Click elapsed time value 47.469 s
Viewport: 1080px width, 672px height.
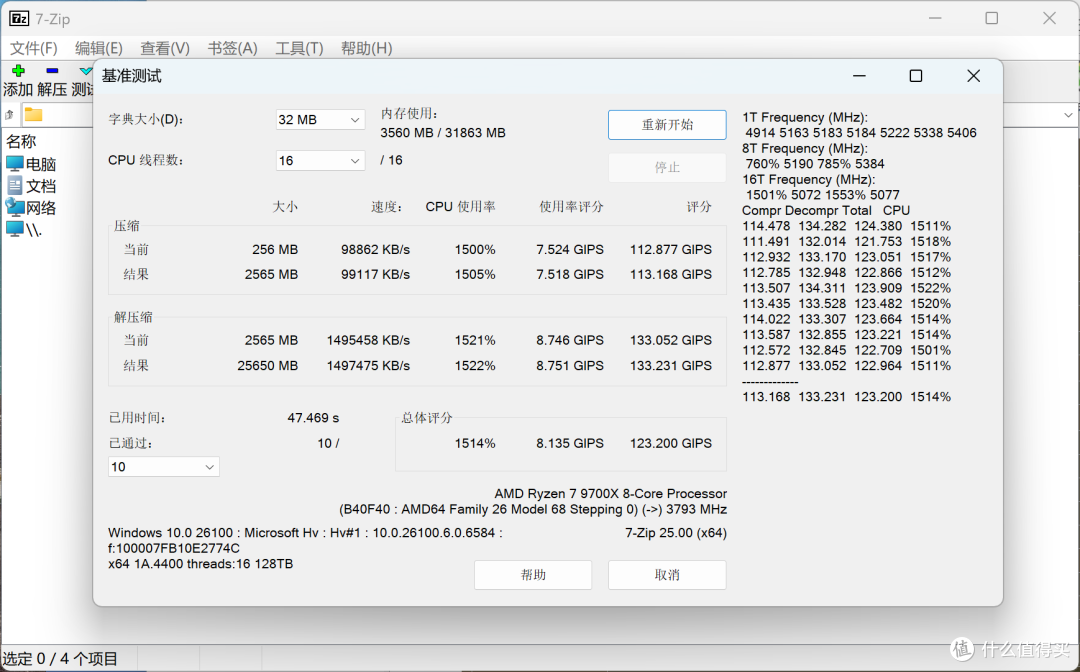[313, 418]
